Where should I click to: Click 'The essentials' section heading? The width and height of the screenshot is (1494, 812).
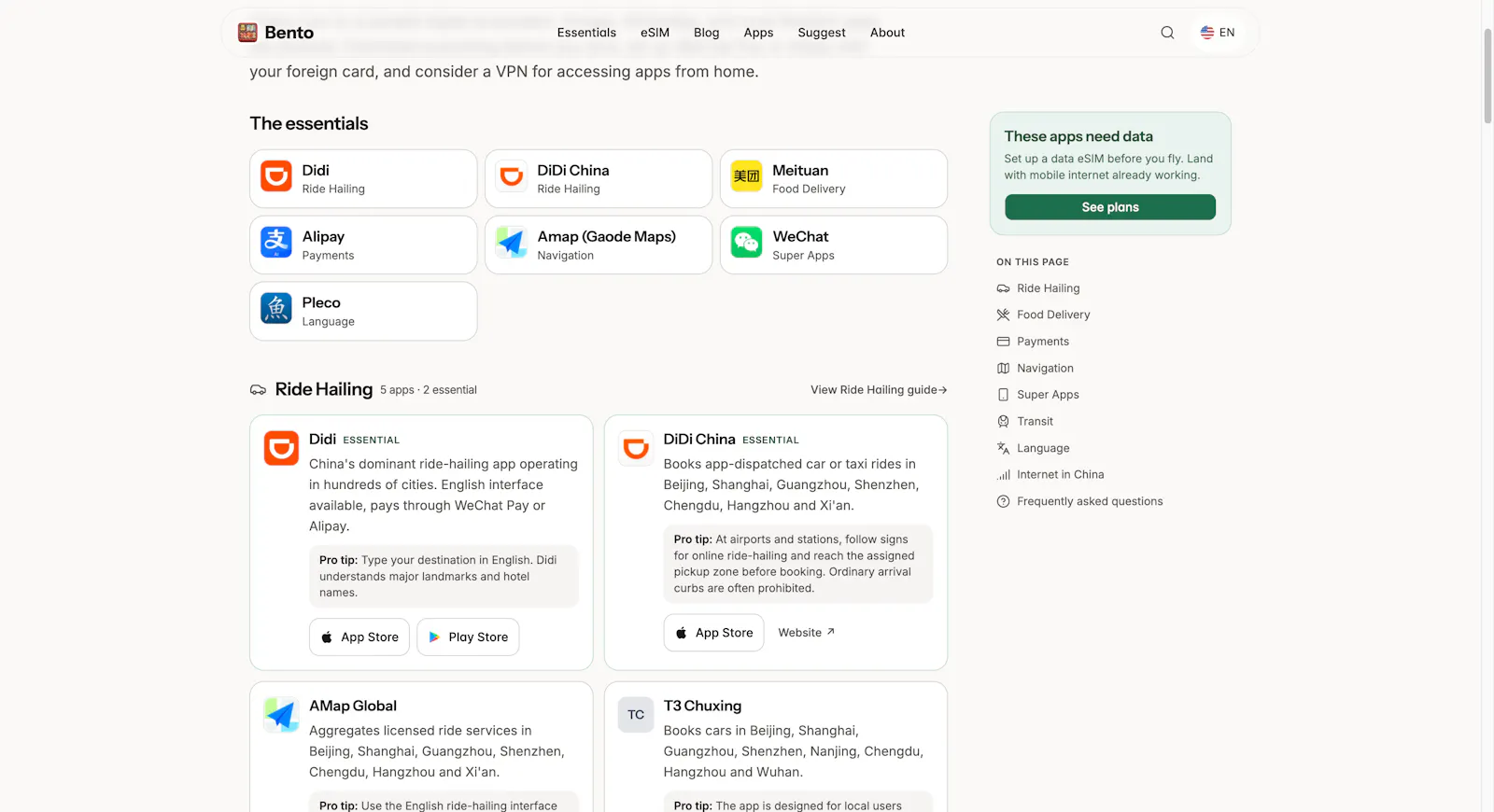pyautogui.click(x=309, y=124)
